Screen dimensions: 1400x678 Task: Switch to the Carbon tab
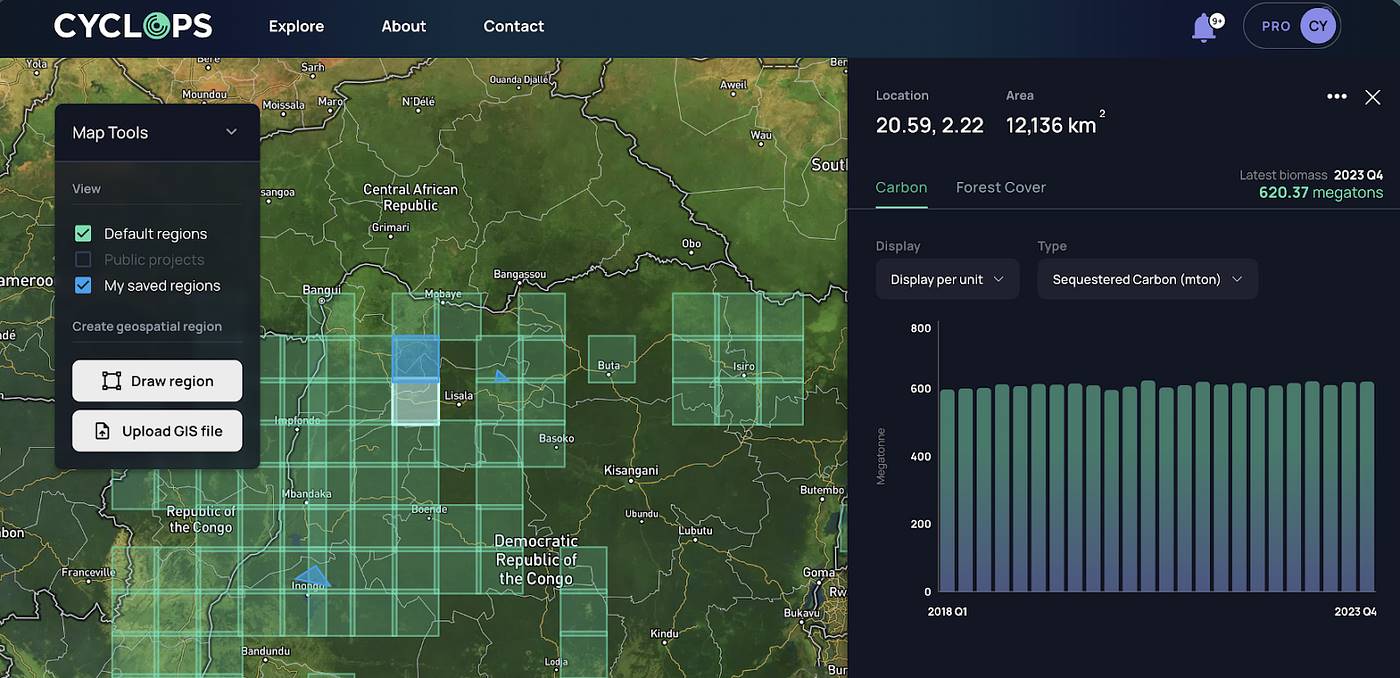point(901,187)
